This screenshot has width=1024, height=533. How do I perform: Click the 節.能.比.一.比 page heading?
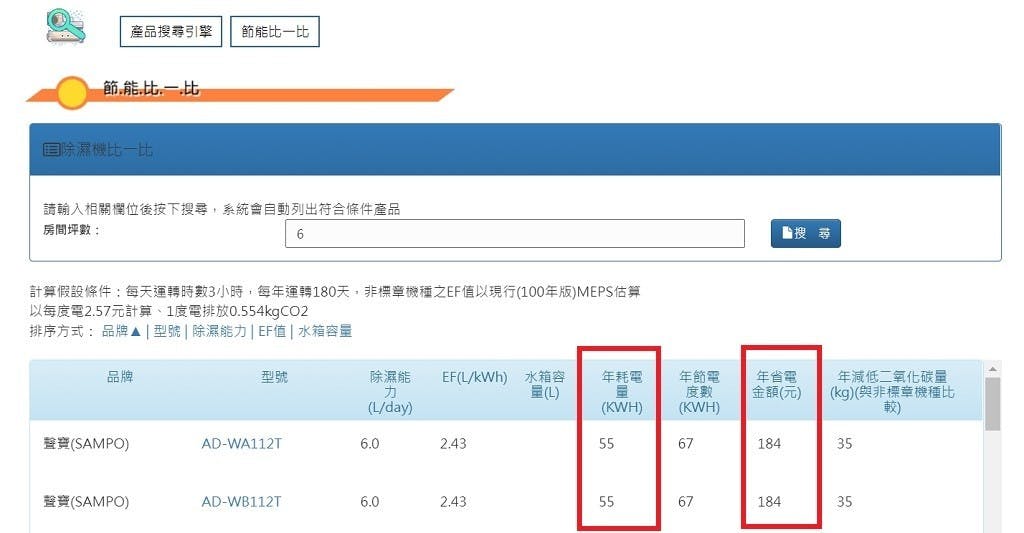(x=152, y=88)
